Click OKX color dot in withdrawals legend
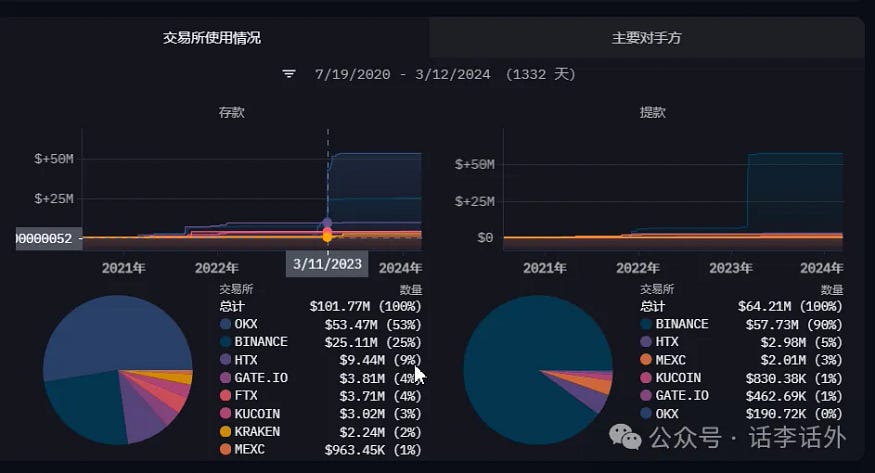Viewport: 875px width, 473px height. [646, 413]
